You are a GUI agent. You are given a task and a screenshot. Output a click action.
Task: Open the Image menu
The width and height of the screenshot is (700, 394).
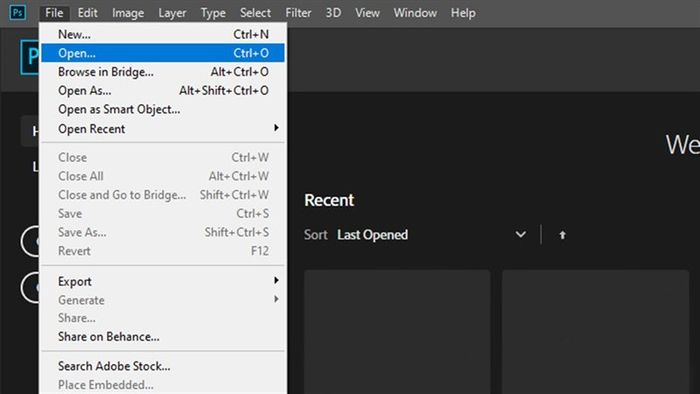pyautogui.click(x=128, y=13)
